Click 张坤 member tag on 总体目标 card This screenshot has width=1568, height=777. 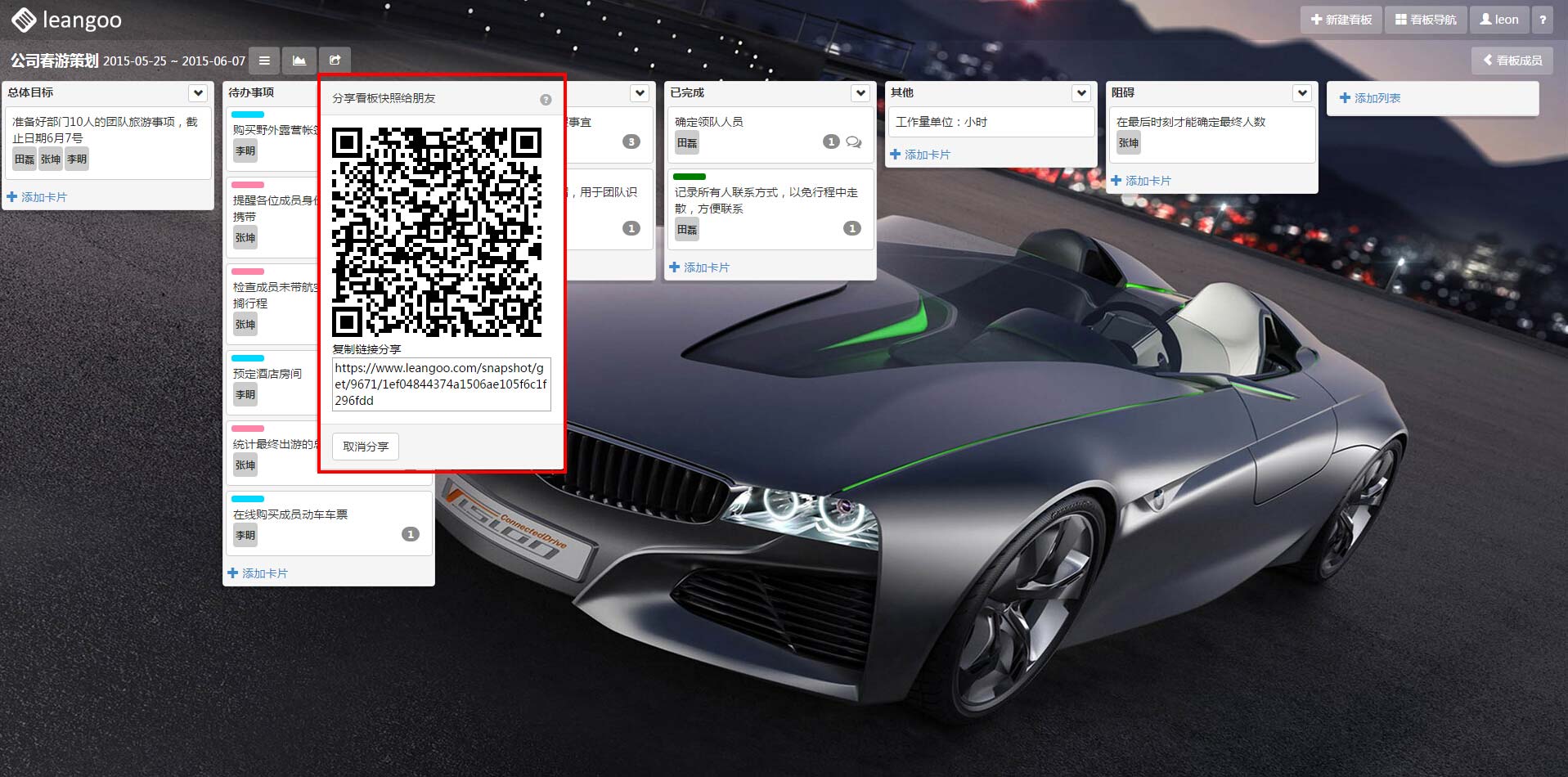click(x=51, y=159)
